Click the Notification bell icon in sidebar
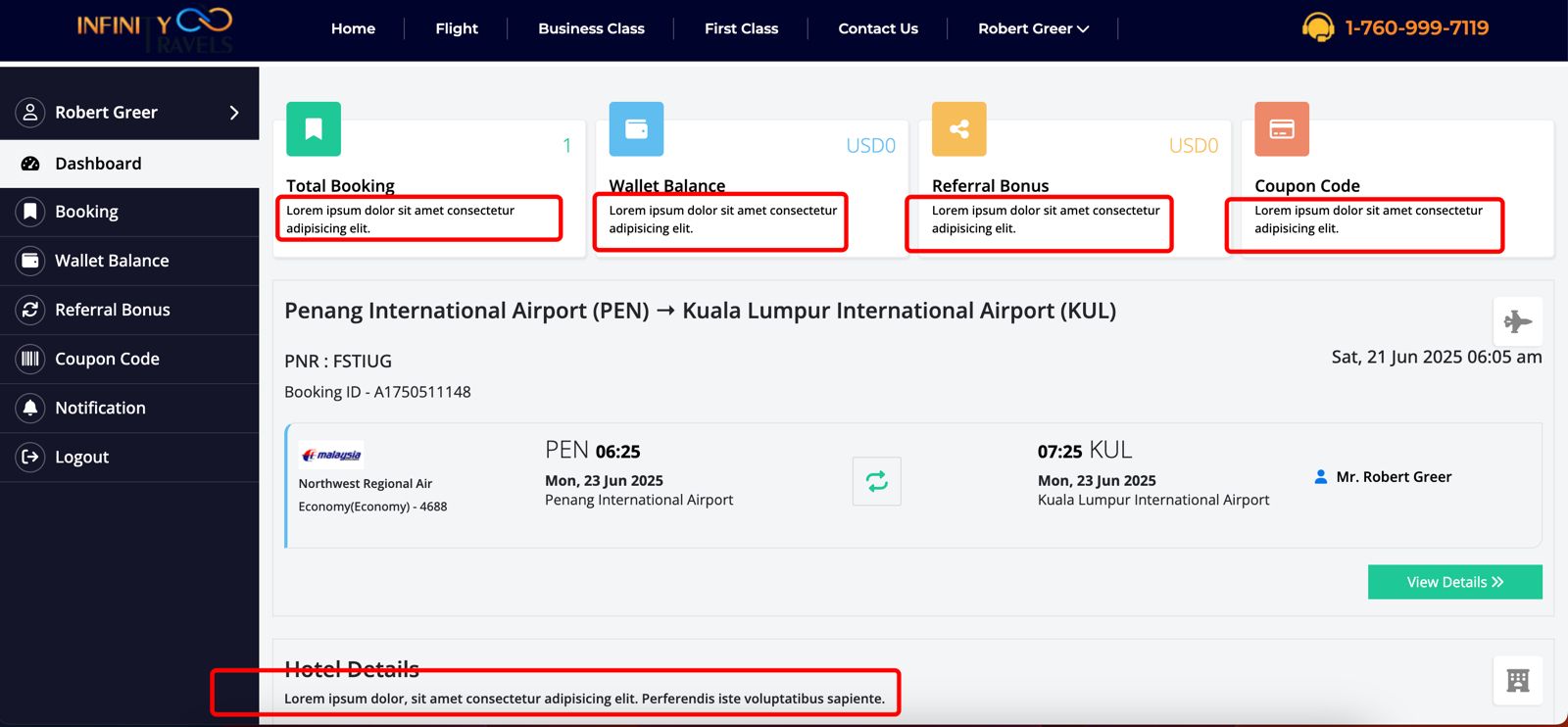 click(x=30, y=408)
